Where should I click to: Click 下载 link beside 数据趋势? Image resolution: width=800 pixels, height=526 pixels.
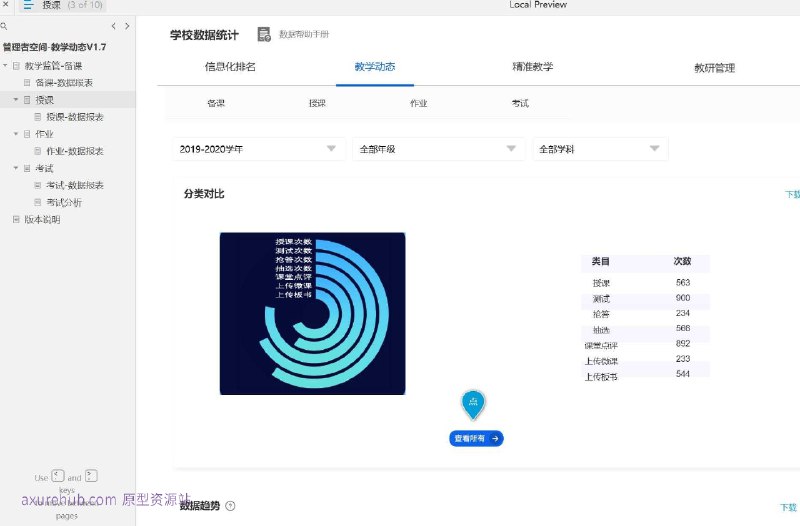[788, 507]
